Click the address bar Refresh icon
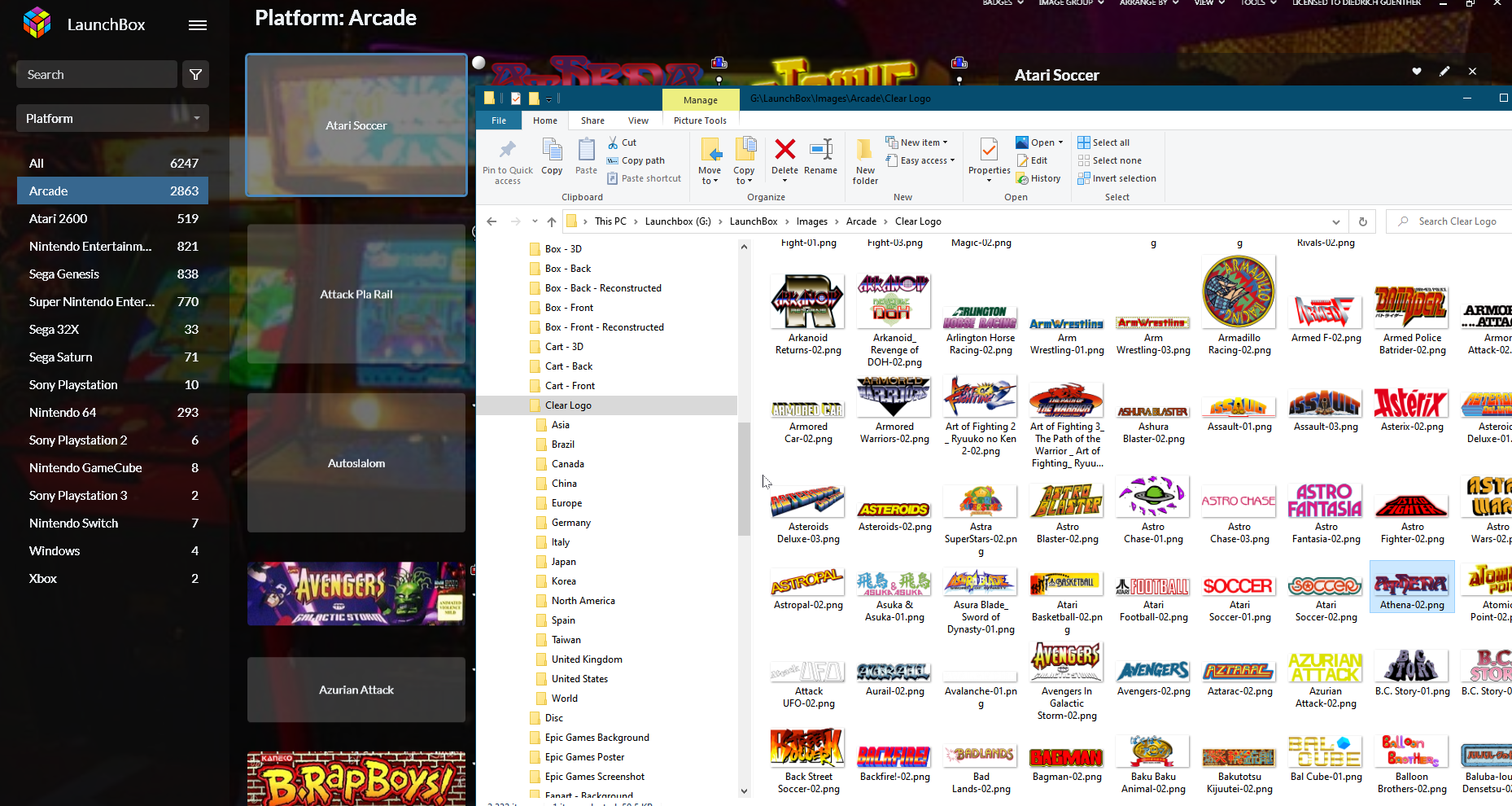This screenshot has width=1512, height=806. click(x=1363, y=221)
